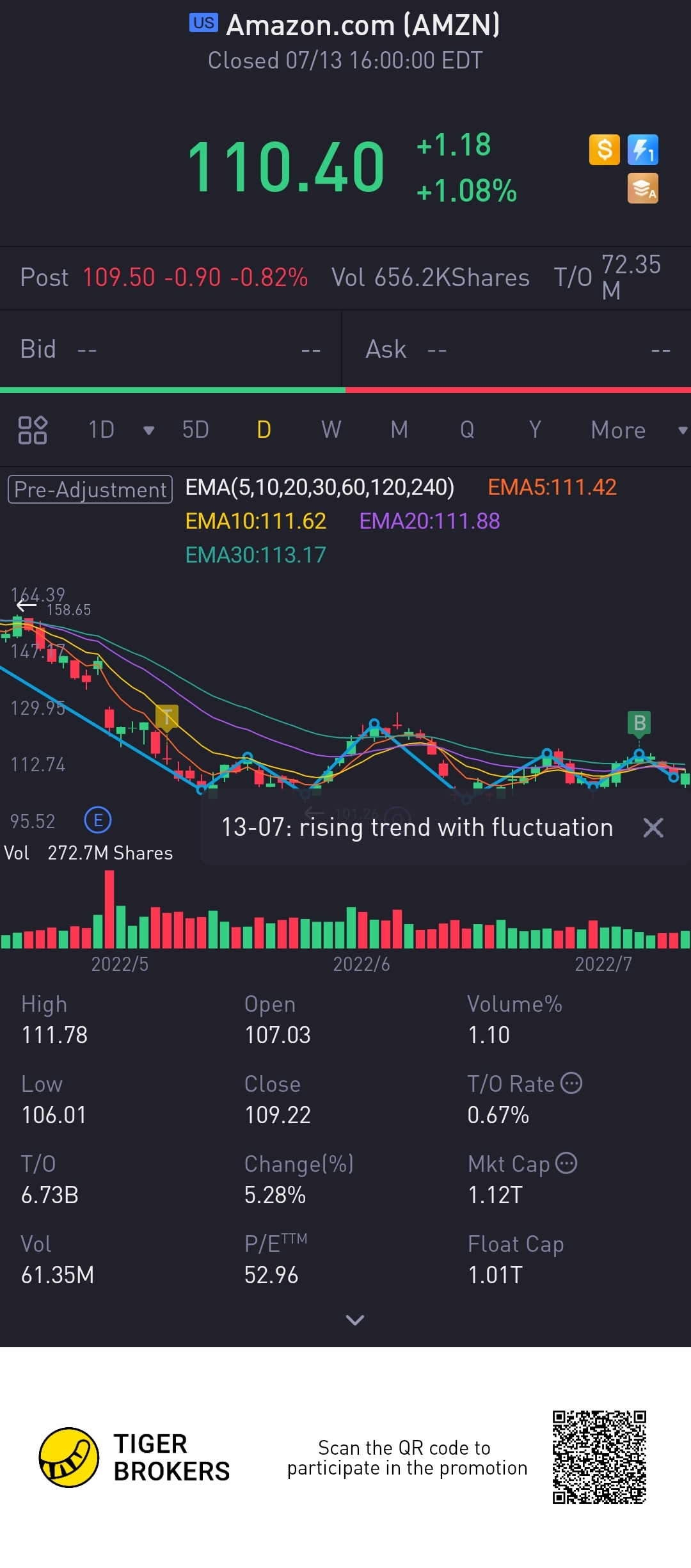
Task: Tap the Float Cap 1.01T value
Action: coord(495,1275)
